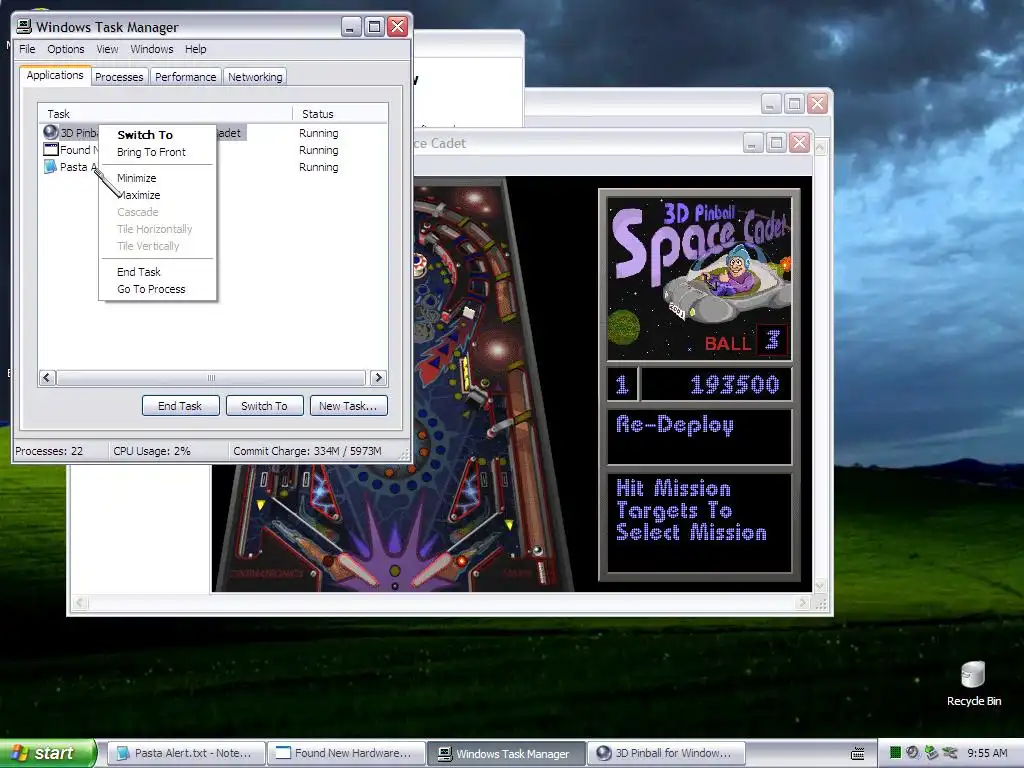The width and height of the screenshot is (1024, 768).
Task: Click Running status of the 3D Pinball row
Action: click(x=319, y=133)
